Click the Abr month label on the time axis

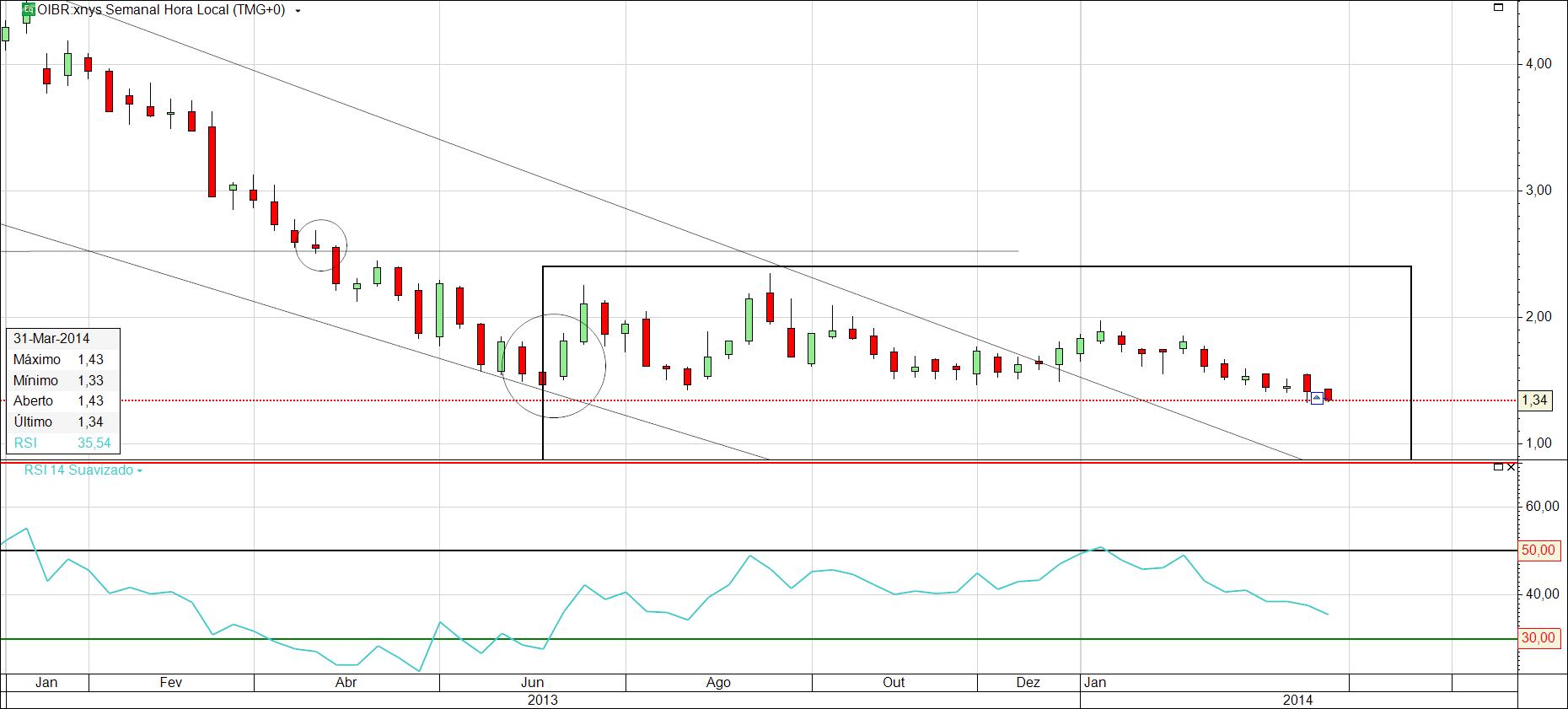pos(346,683)
